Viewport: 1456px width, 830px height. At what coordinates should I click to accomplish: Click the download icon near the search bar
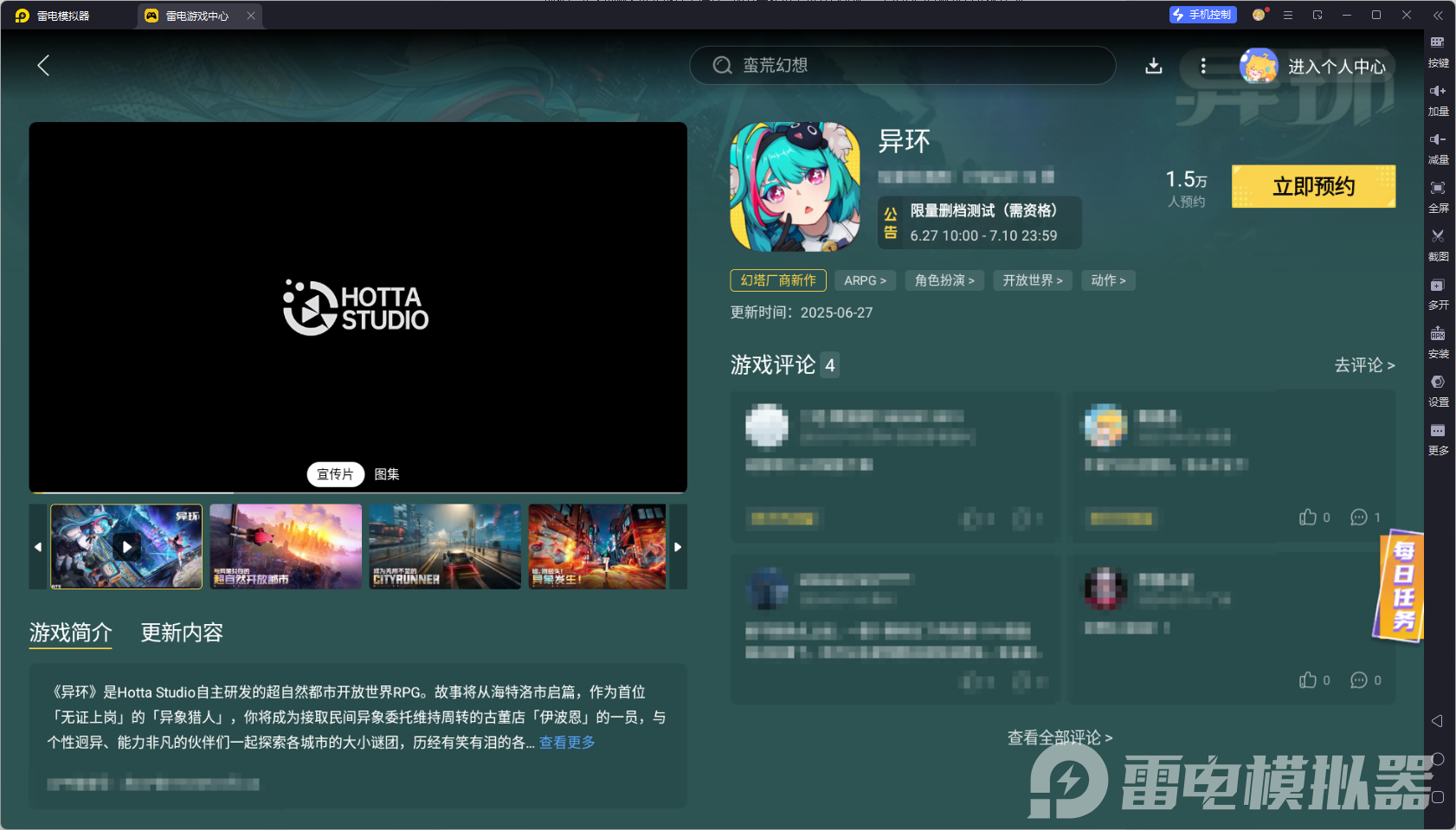(x=1154, y=65)
